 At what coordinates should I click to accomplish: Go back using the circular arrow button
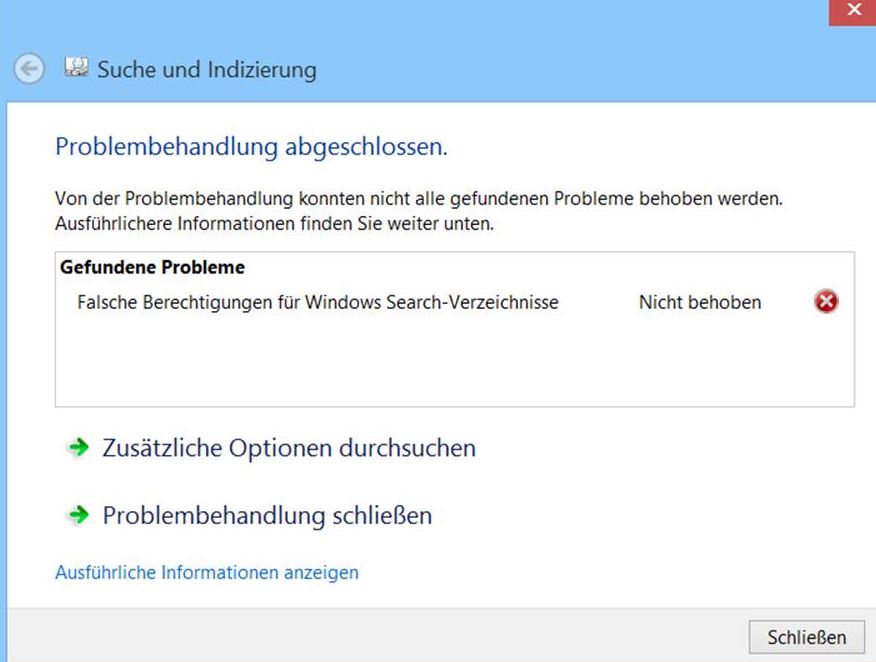pyautogui.click(x=28, y=69)
